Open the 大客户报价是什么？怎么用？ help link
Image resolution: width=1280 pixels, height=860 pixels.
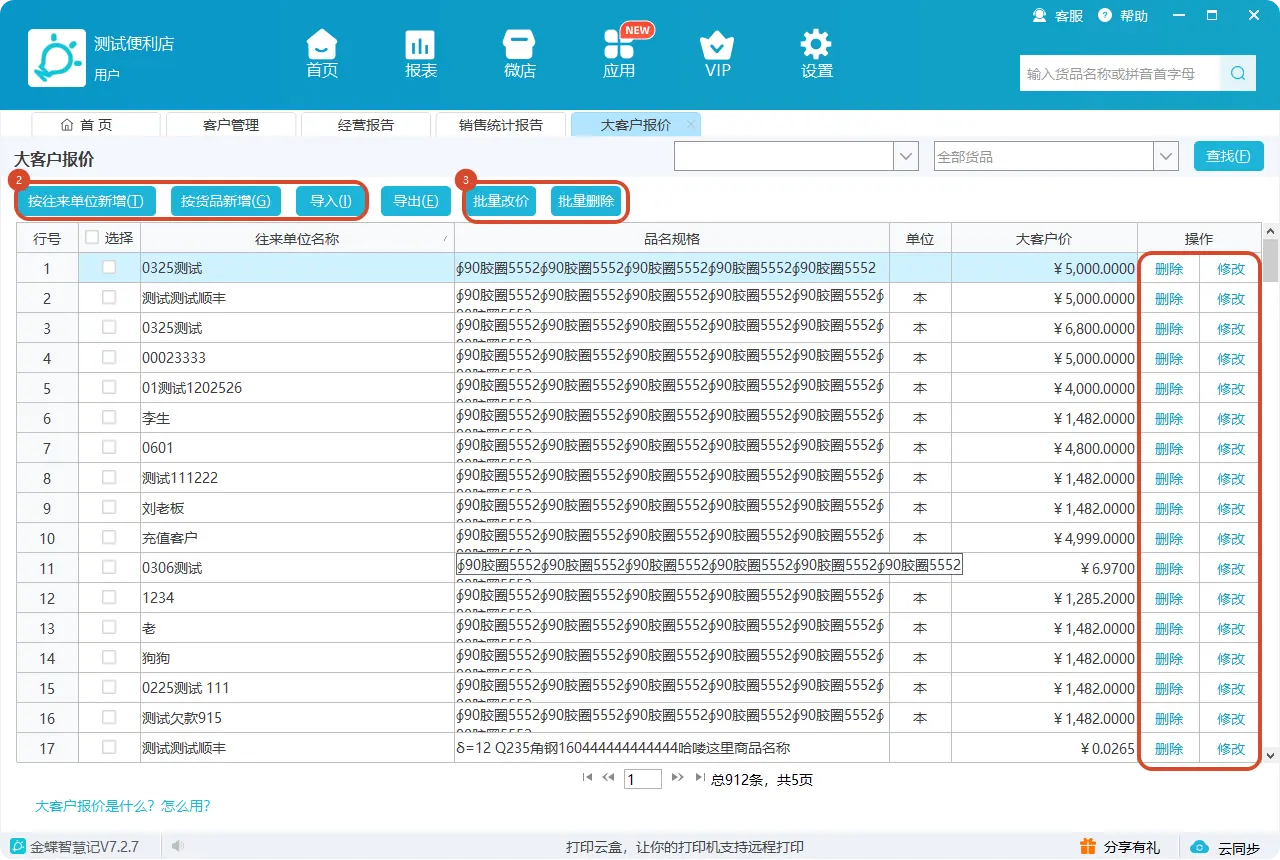pyautogui.click(x=123, y=806)
